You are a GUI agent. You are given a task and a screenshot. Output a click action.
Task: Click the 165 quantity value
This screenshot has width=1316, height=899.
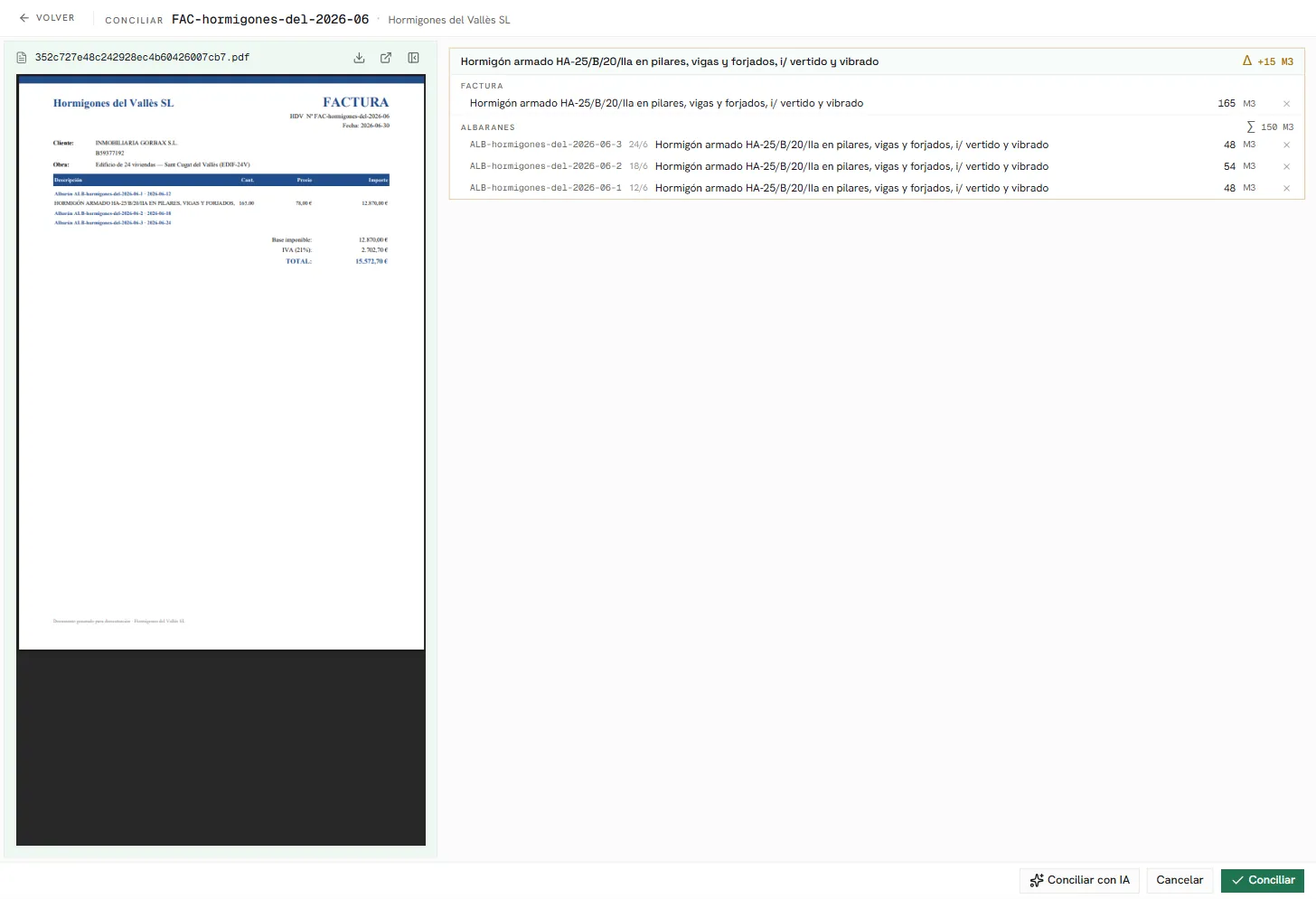click(x=1227, y=103)
